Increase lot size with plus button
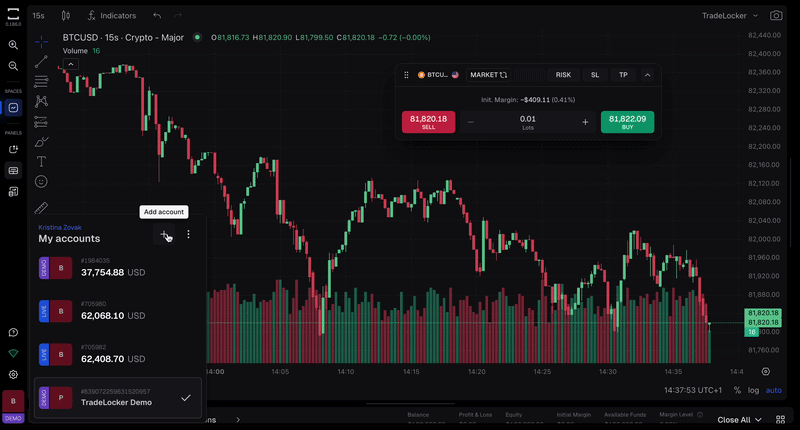 (x=585, y=122)
